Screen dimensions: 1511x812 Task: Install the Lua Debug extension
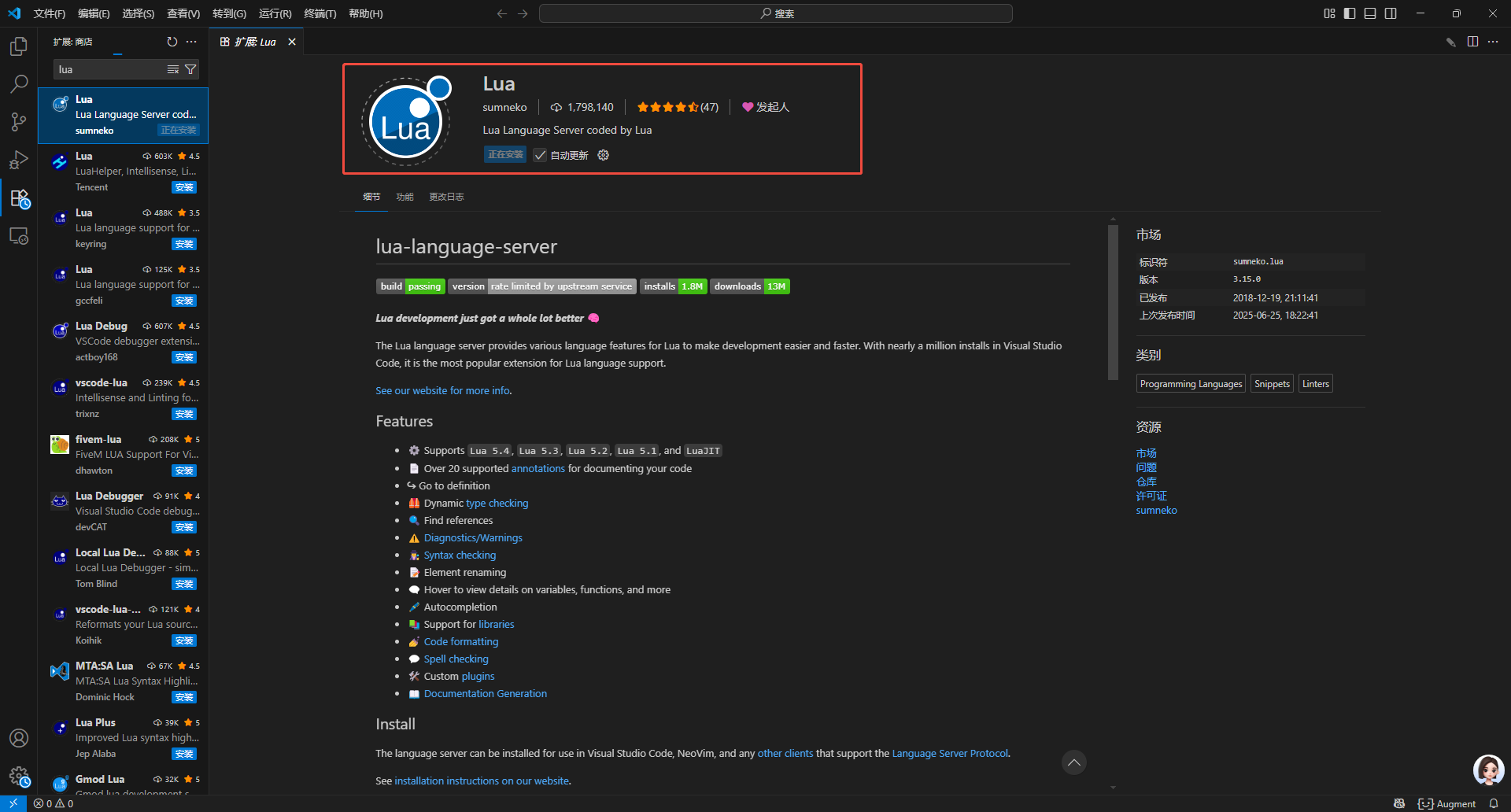pos(184,357)
